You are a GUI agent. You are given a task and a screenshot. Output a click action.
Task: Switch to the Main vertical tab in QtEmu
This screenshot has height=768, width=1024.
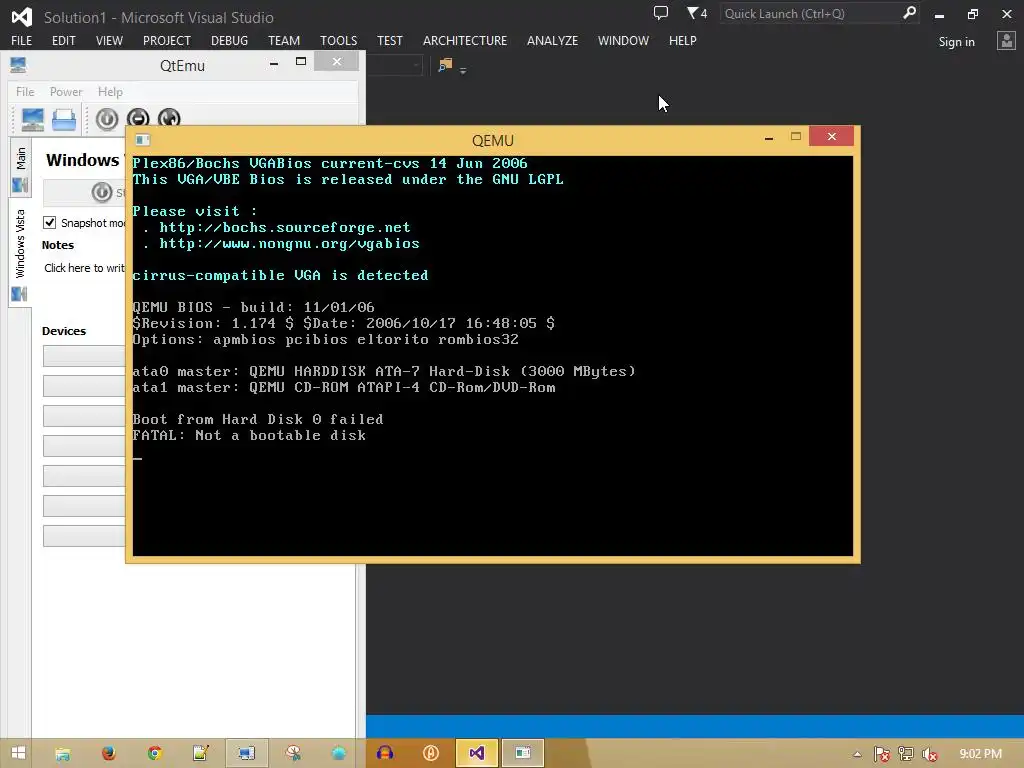point(20,167)
